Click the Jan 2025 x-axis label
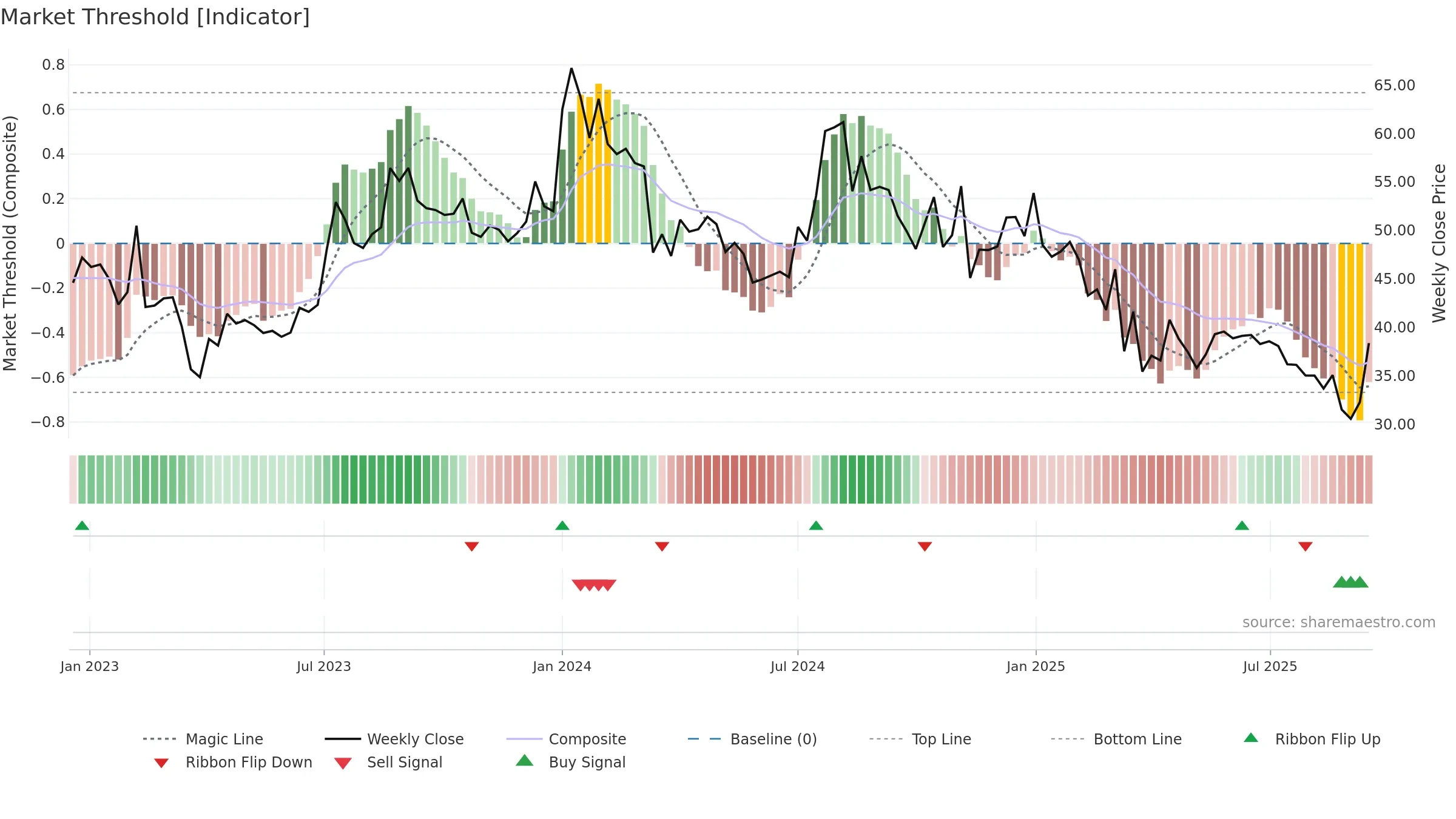Screen dimensions: 1456x819 tap(1036, 666)
